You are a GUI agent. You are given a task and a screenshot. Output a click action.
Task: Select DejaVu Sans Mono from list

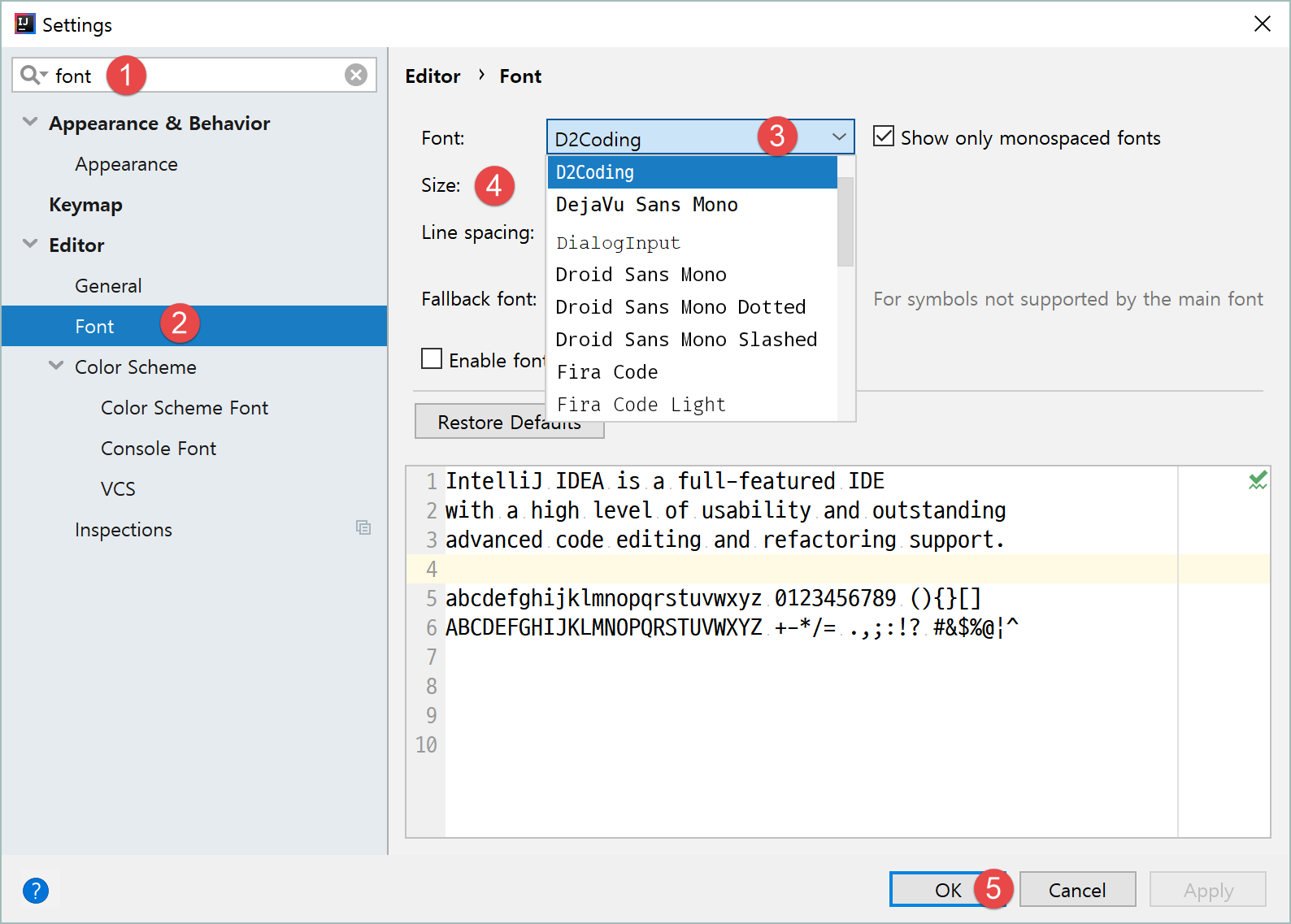tap(646, 205)
